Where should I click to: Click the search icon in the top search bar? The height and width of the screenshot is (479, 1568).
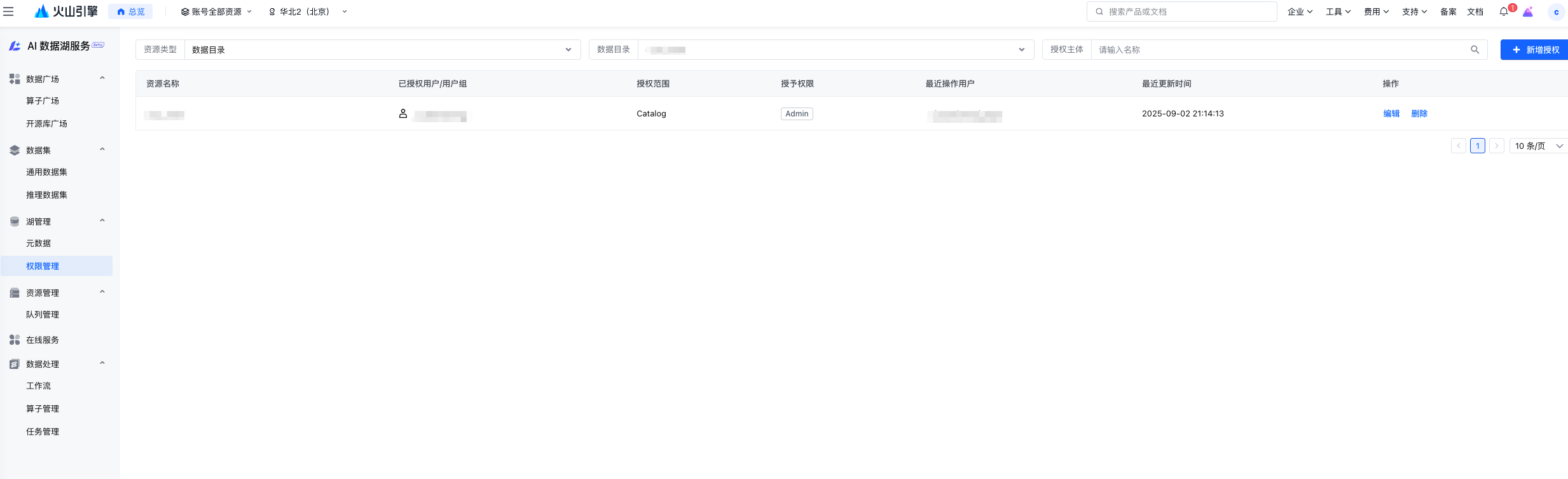click(x=1099, y=11)
